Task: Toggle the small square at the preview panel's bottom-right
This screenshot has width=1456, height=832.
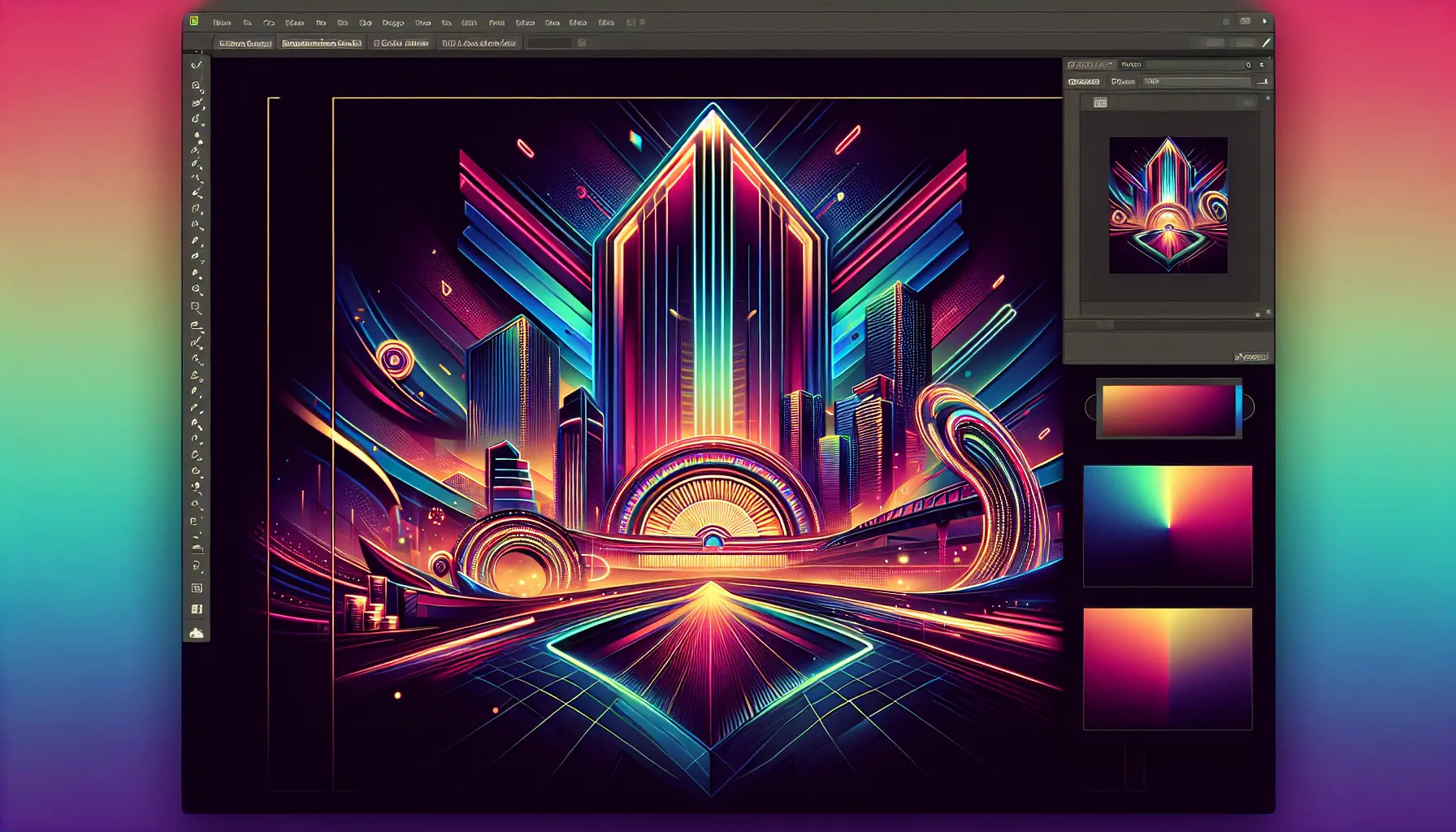Action: click(1258, 314)
